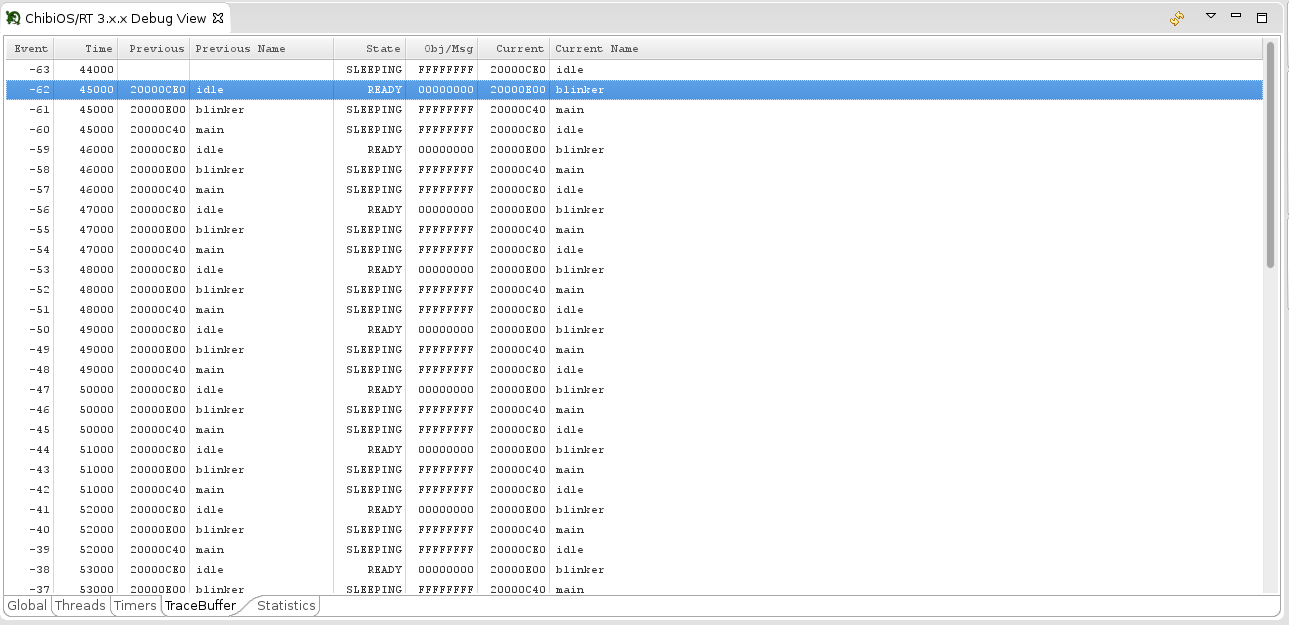
Task: Select event row -52
Action: (x=634, y=290)
